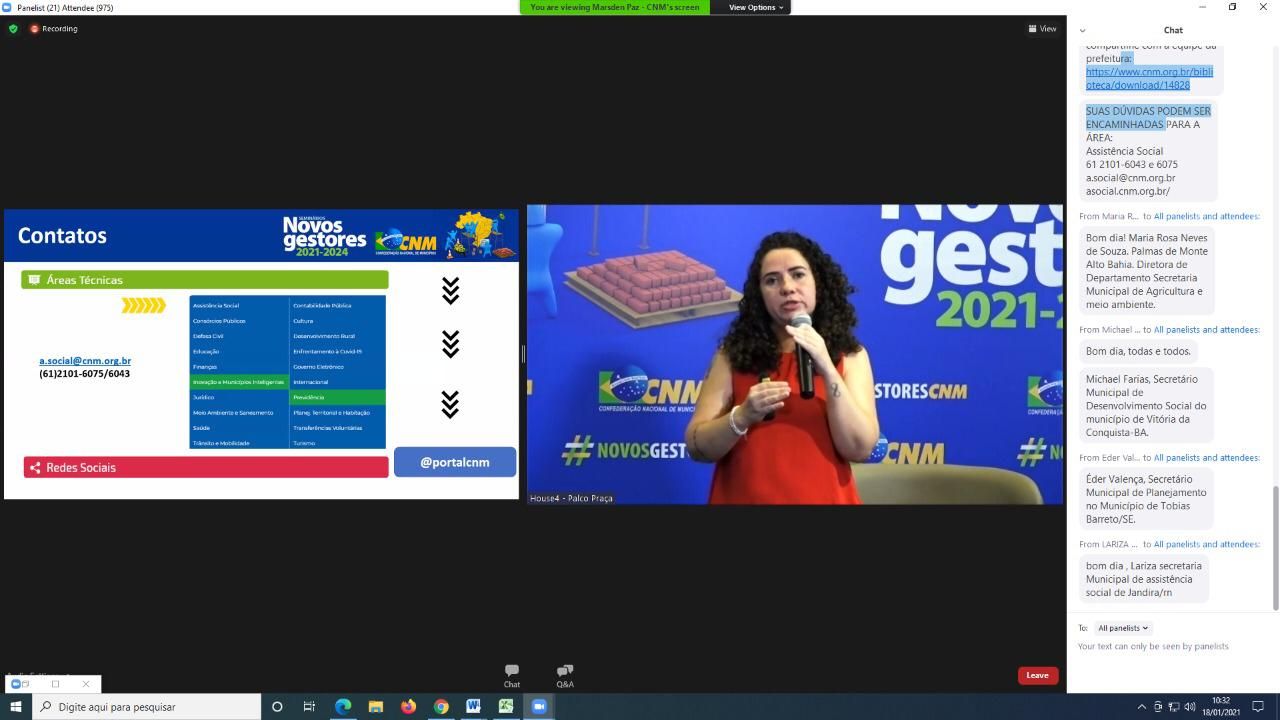Click the divider handle between screen and video
This screenshot has height=720, width=1280.
[523, 353]
